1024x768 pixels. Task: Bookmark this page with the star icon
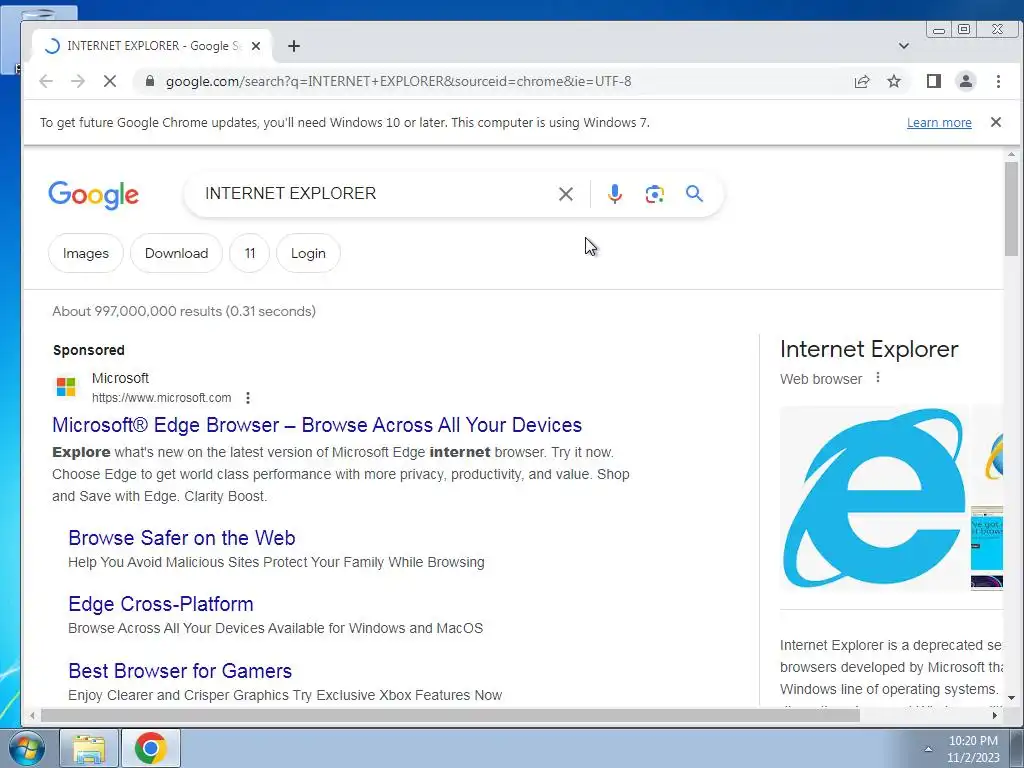[894, 81]
